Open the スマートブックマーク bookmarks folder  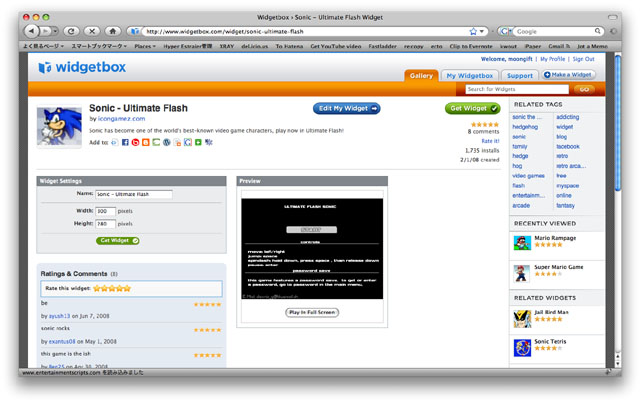[99, 46]
